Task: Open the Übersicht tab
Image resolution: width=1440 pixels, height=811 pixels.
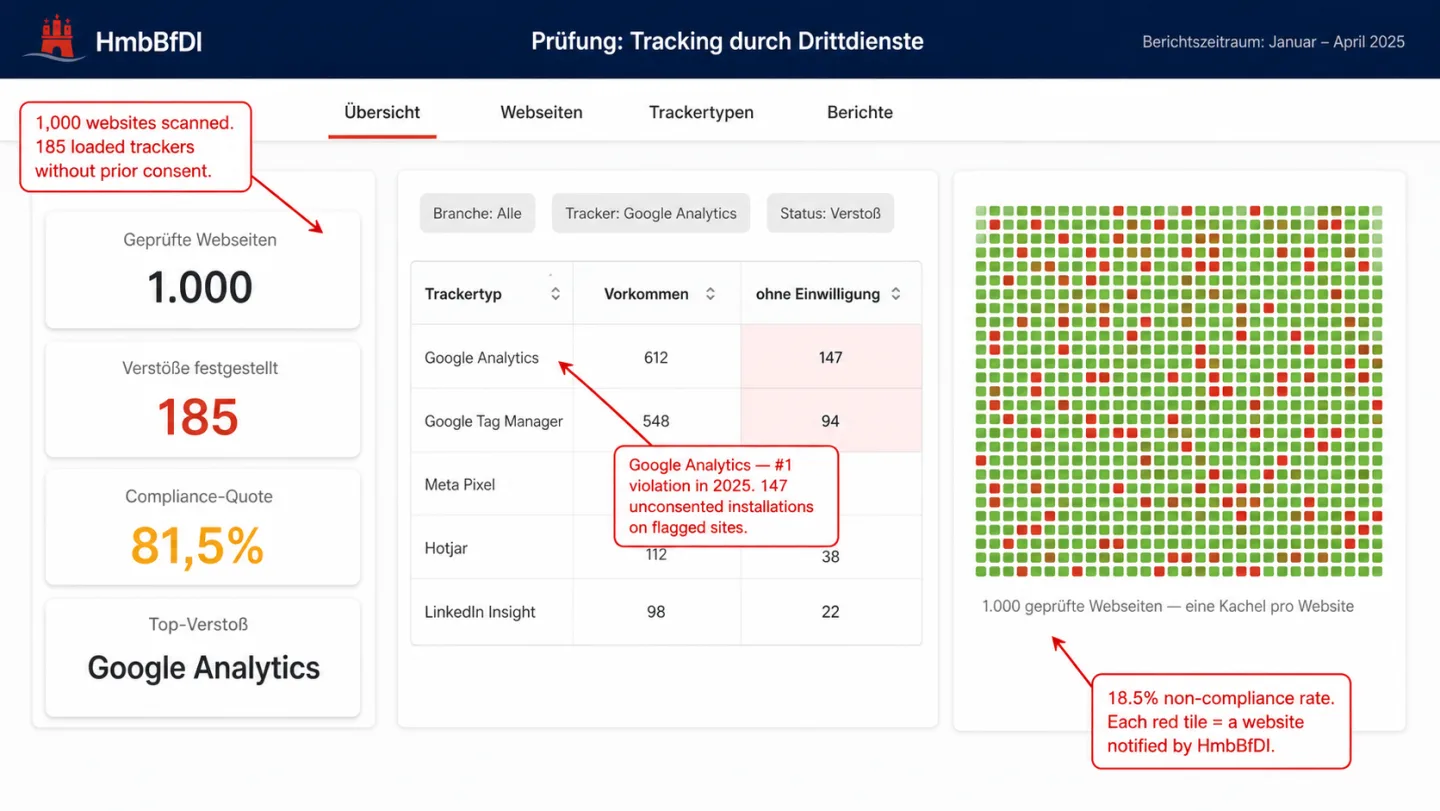Action: (382, 112)
